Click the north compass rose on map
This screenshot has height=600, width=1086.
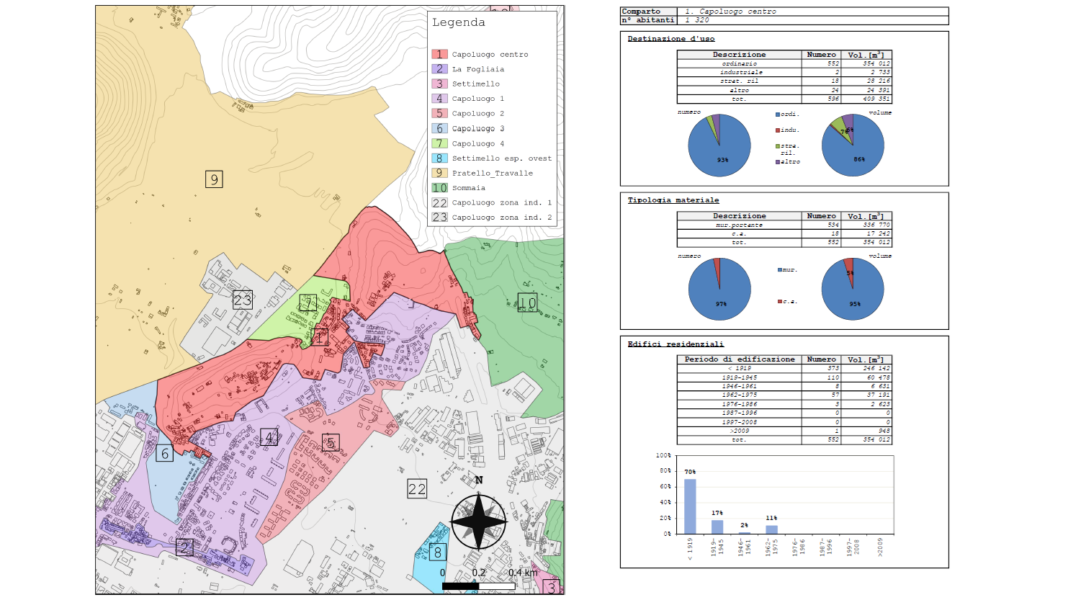[479, 522]
